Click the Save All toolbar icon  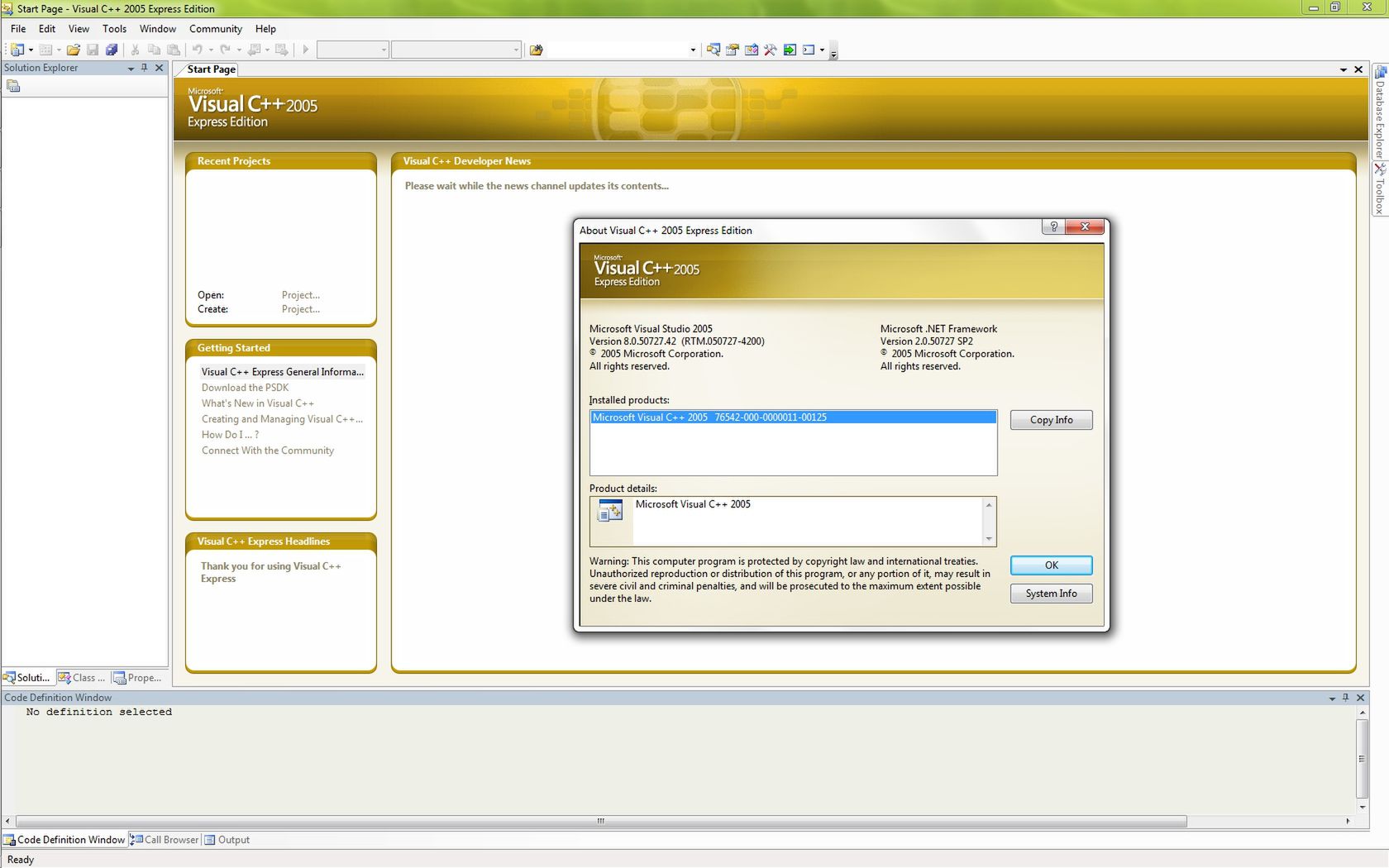tap(112, 50)
